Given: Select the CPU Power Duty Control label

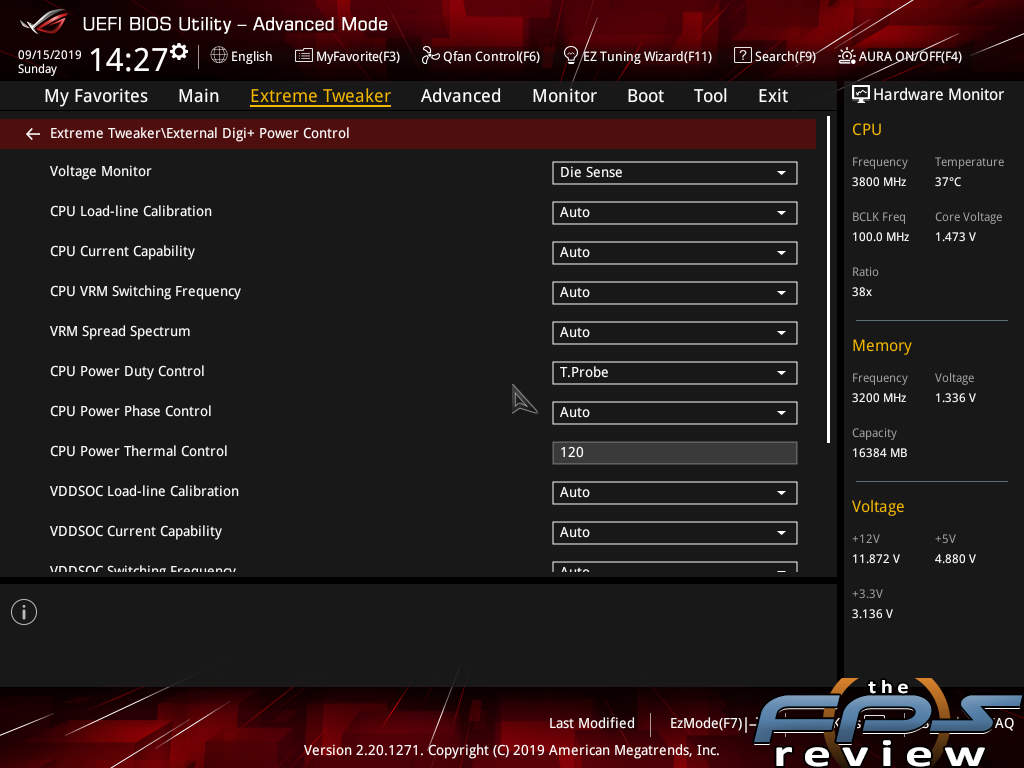Looking at the screenshot, I should (x=127, y=371).
